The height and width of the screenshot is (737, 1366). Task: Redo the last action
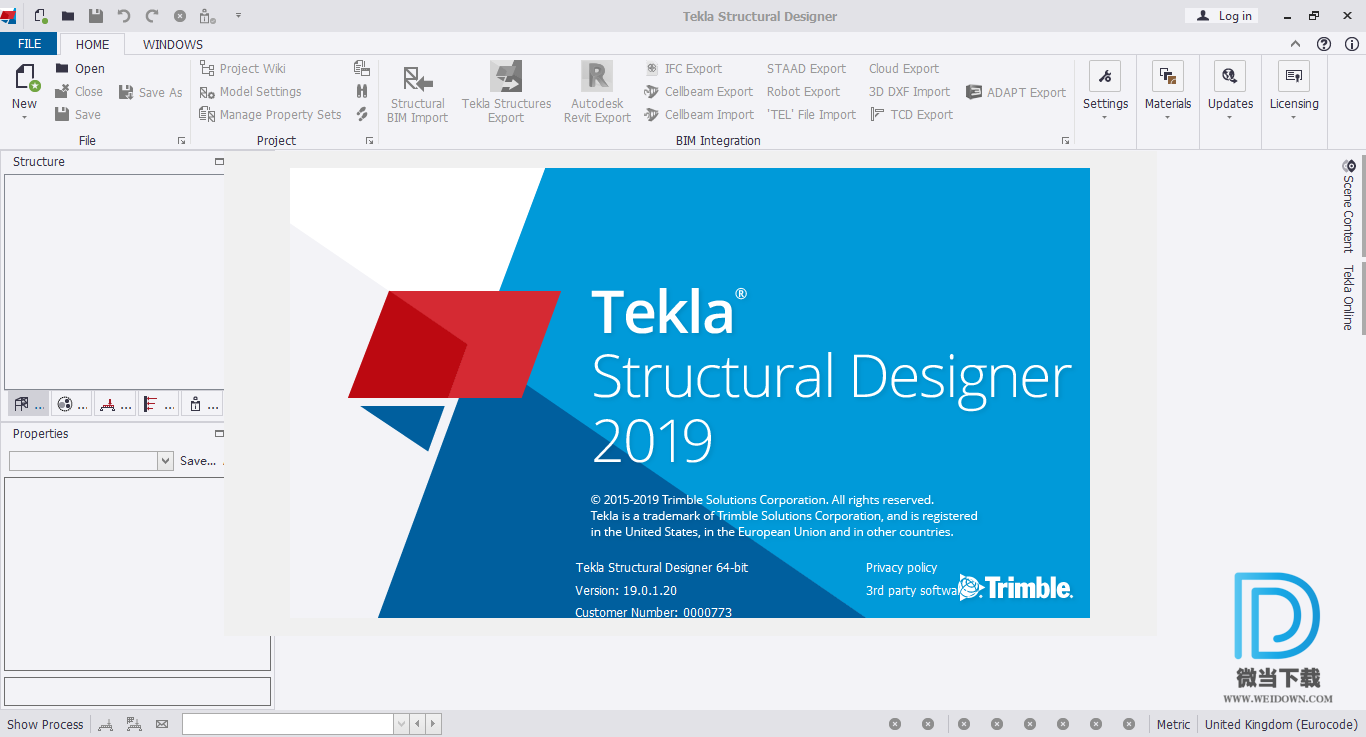152,16
